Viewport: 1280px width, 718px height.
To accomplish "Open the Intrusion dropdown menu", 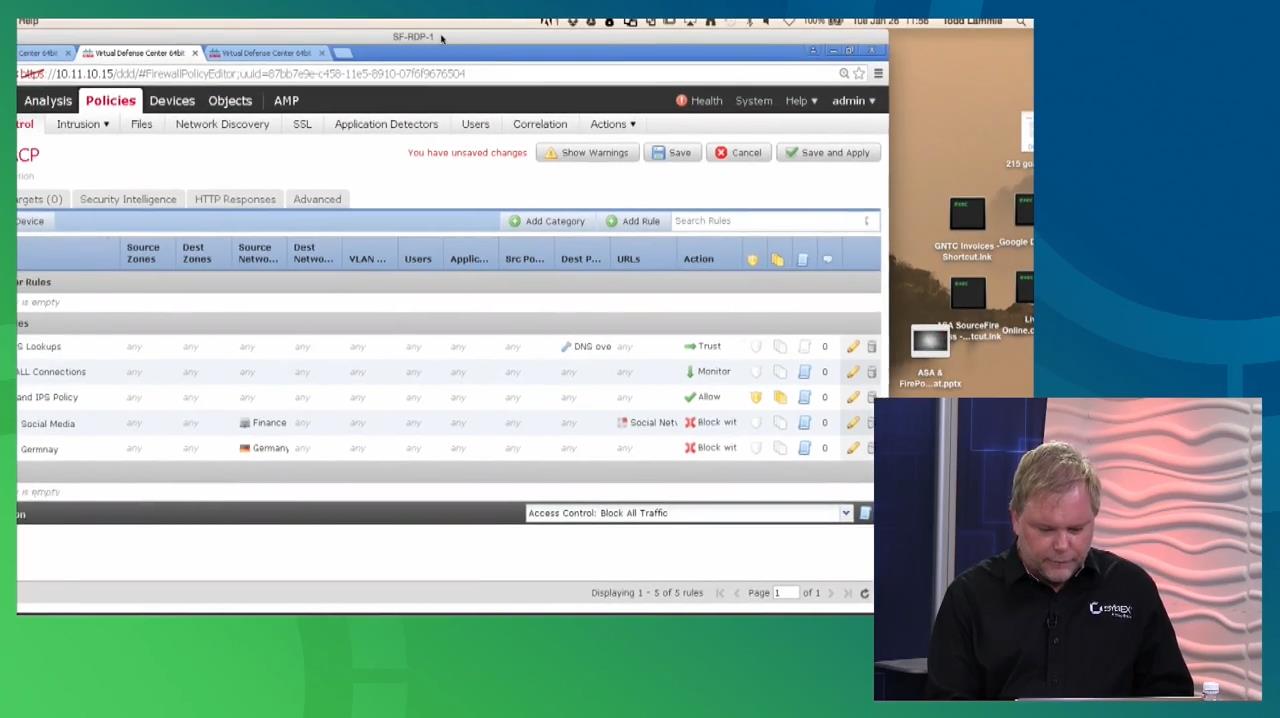I will 83,124.
